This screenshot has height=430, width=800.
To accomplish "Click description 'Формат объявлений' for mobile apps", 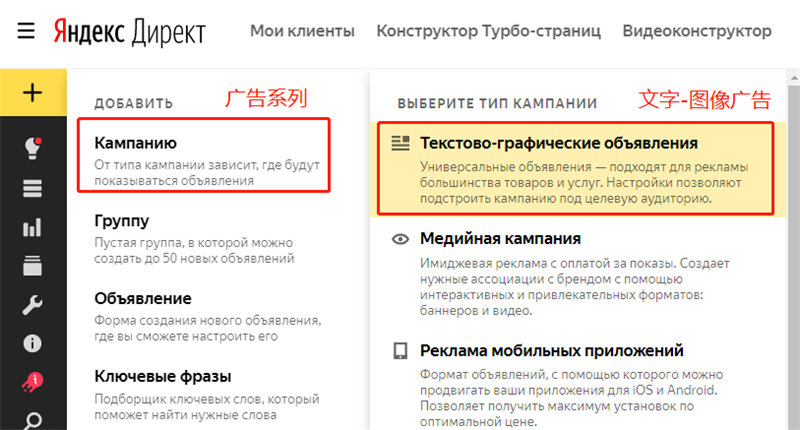I will point(571,398).
